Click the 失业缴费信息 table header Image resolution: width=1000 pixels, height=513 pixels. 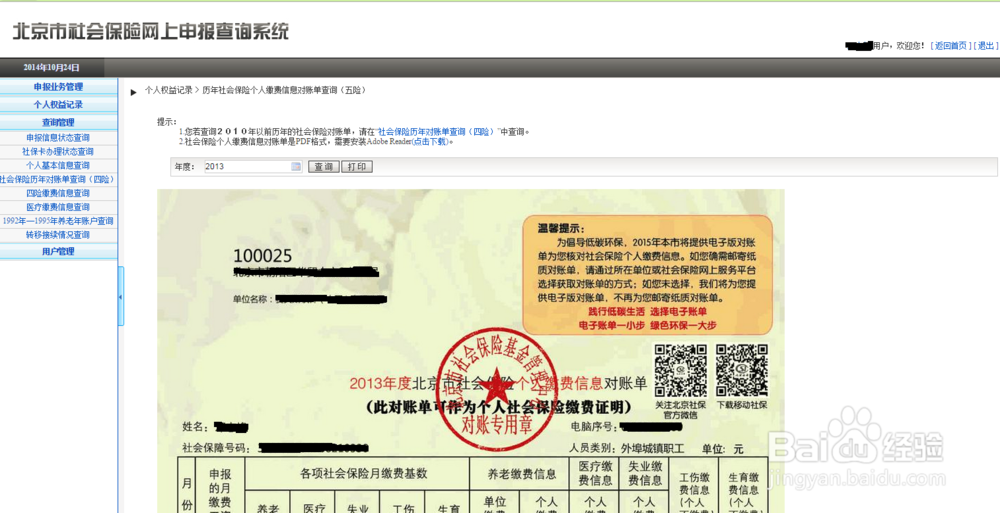(x=644, y=474)
